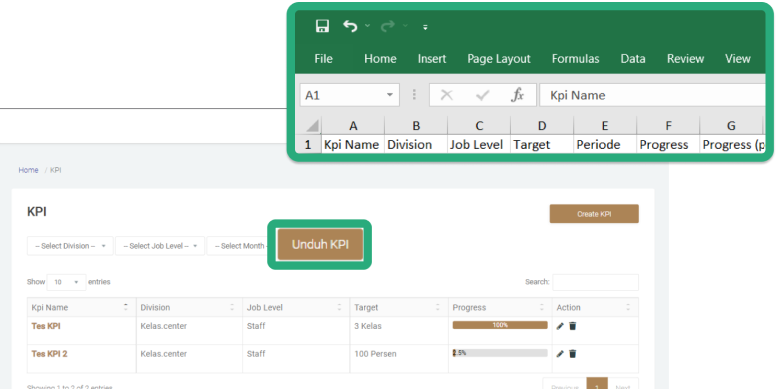Switch to the Page Layout tab
The height and width of the screenshot is (389, 776).
pos(499,59)
